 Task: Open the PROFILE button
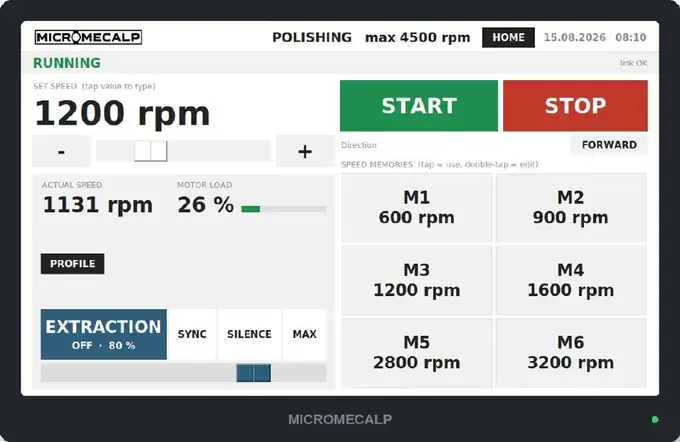click(x=72, y=264)
